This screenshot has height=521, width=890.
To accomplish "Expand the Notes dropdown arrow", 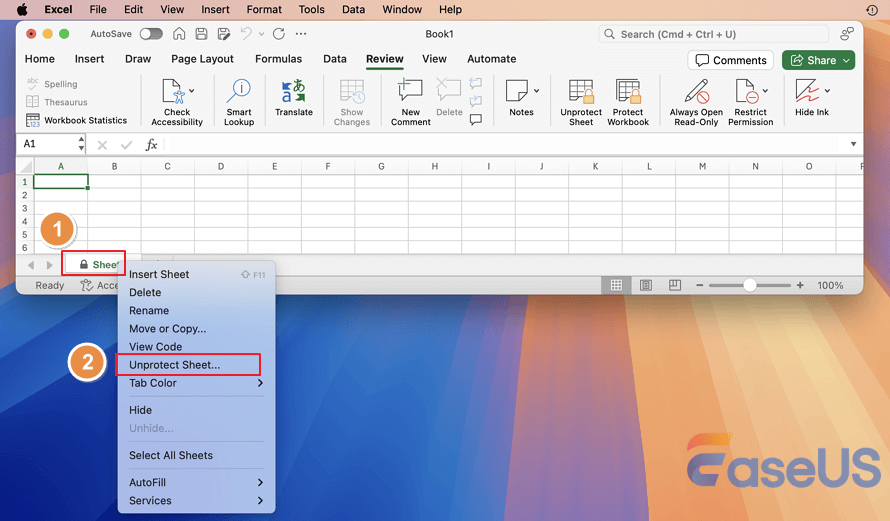I will click(537, 91).
